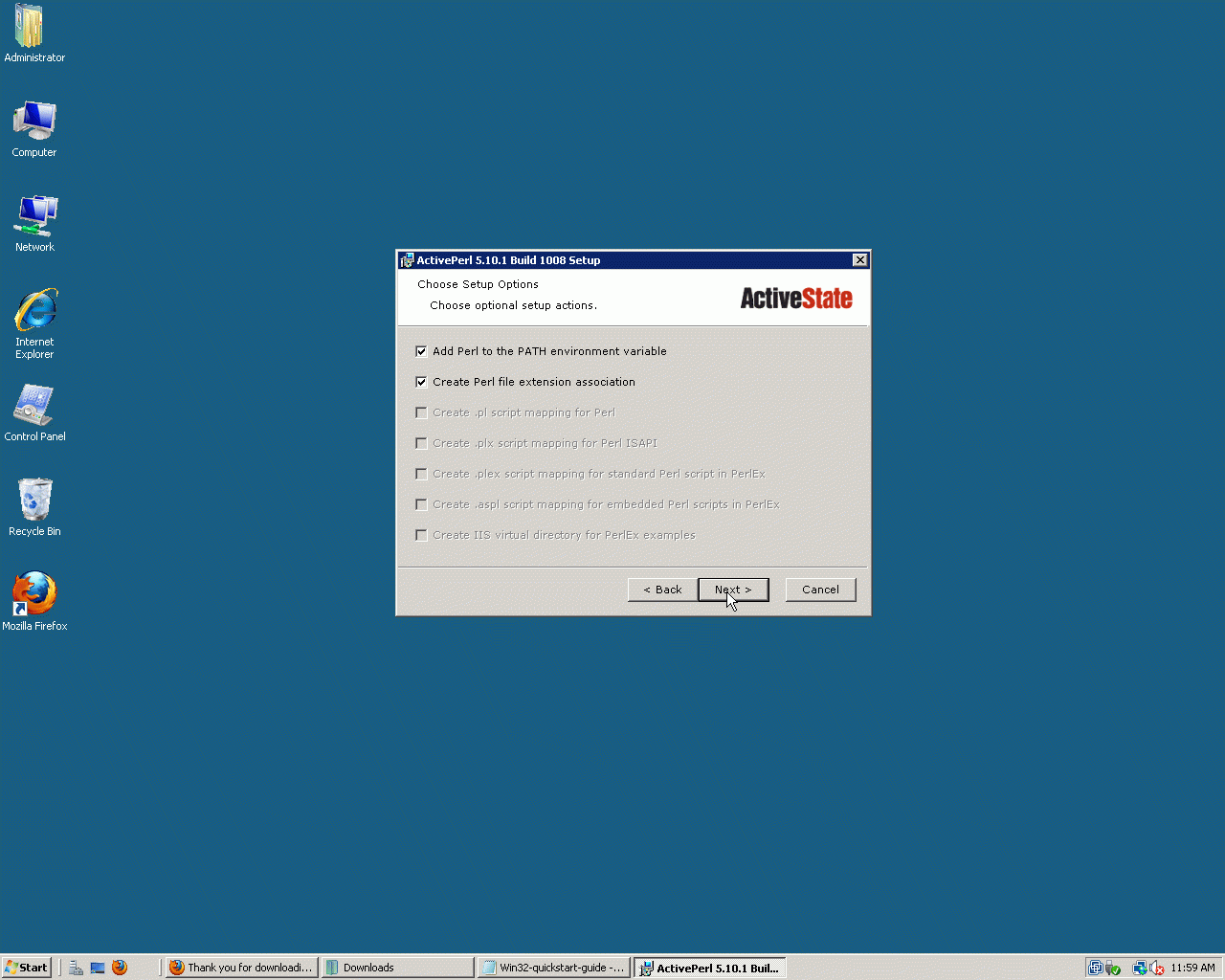1225x980 pixels.
Task: Uncheck Add Perl to the PATH environment variable
Action: (x=421, y=351)
